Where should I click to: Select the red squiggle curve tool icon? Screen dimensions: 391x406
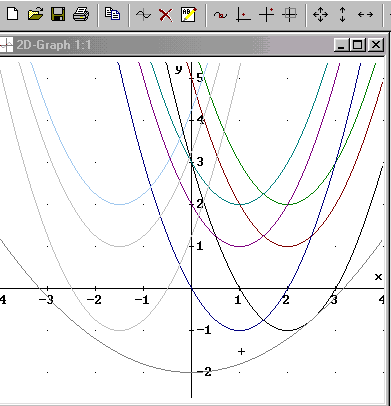(220, 15)
